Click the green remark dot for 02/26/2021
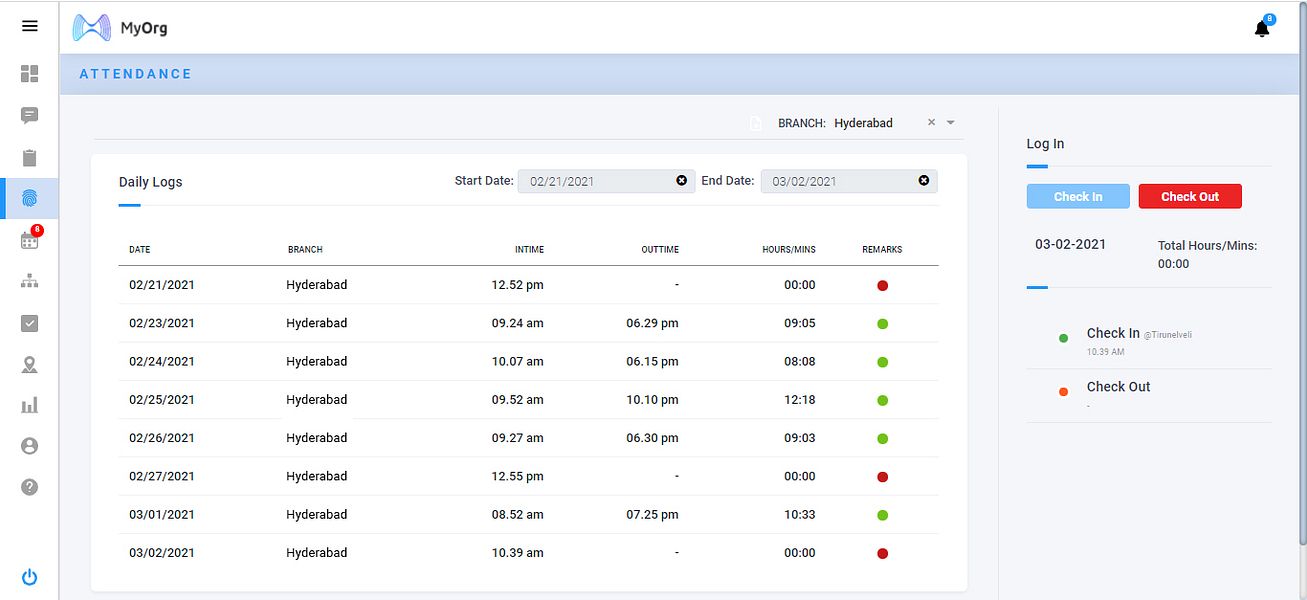The image size is (1307, 600). (x=883, y=438)
